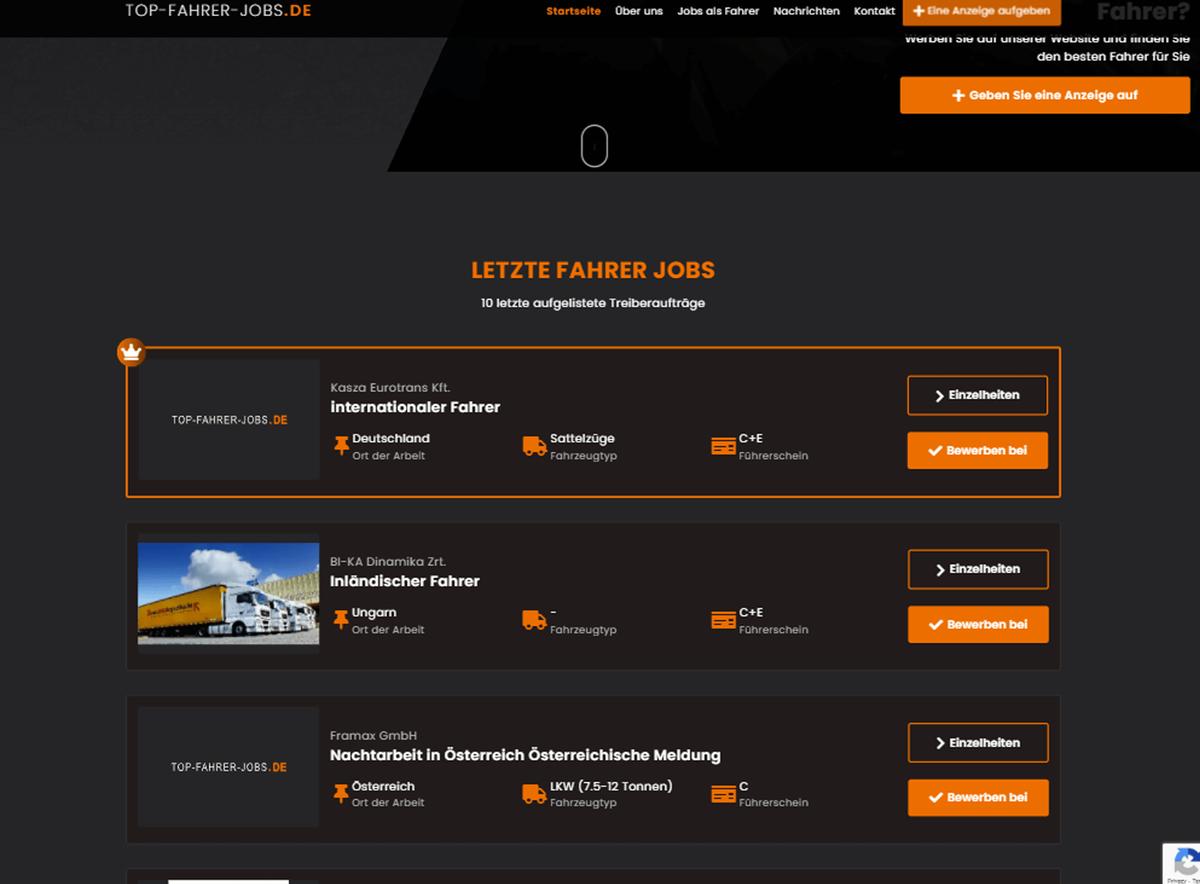The width and height of the screenshot is (1200, 884).
Task: Click the location pin icon beside Österreich
Action: (x=341, y=794)
